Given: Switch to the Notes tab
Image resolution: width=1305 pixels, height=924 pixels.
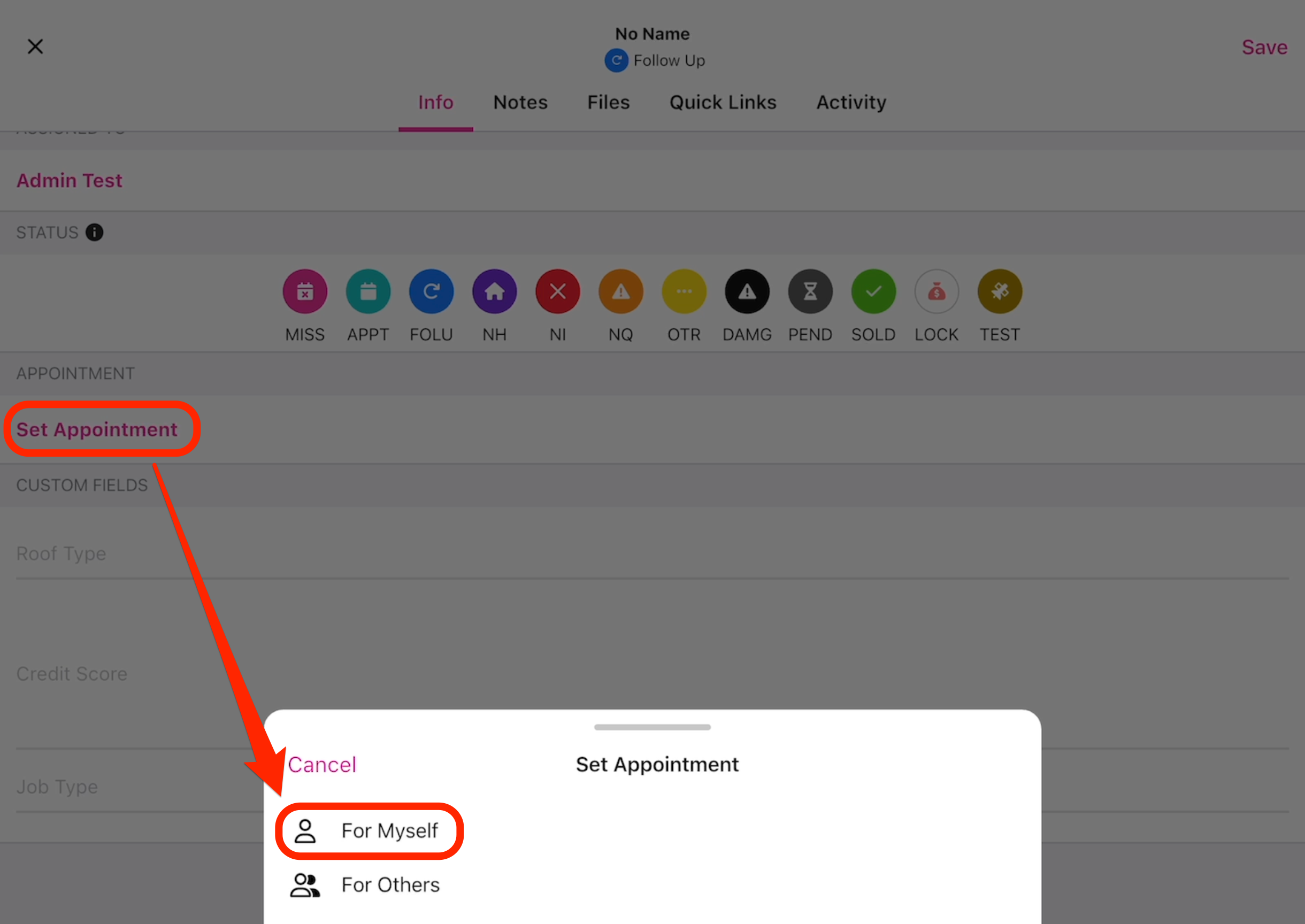Looking at the screenshot, I should click(520, 103).
